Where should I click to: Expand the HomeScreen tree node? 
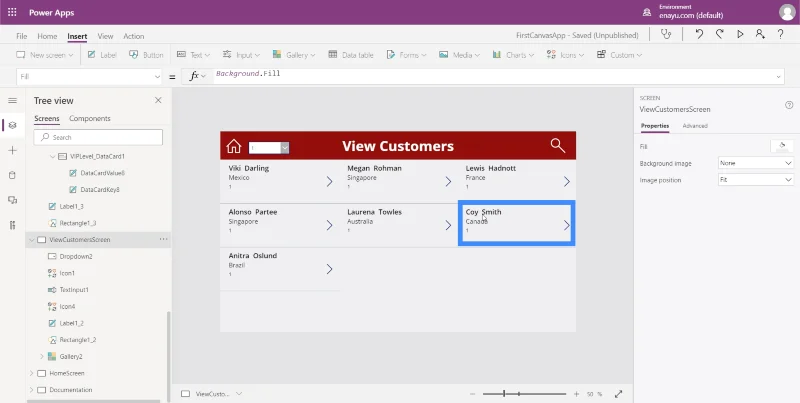pyautogui.click(x=32, y=373)
